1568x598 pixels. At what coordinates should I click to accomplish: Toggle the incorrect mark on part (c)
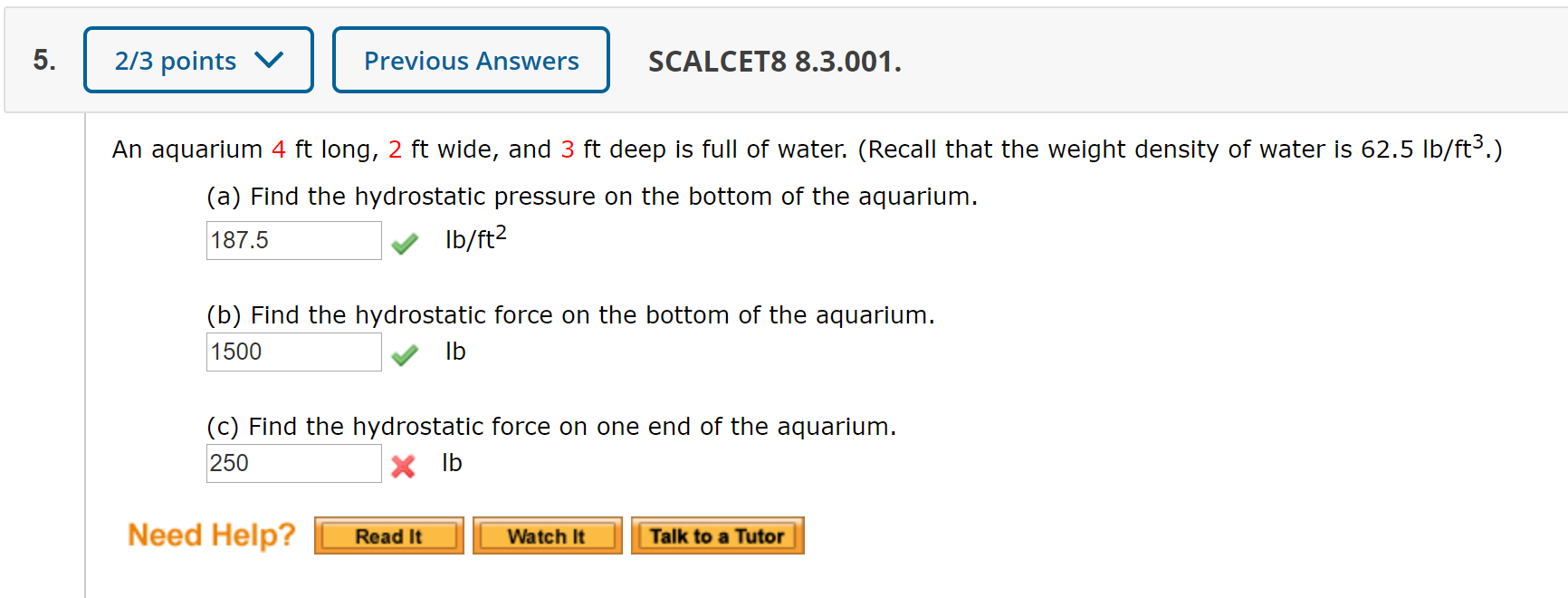click(404, 466)
